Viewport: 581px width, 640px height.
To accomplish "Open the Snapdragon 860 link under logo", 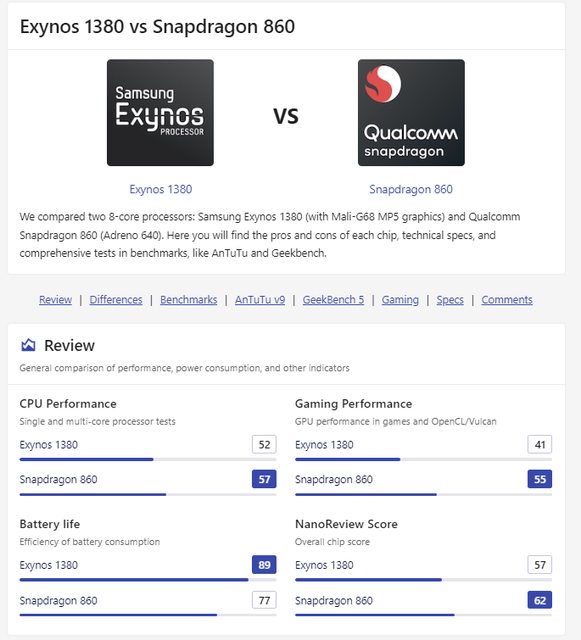I will coord(411,189).
